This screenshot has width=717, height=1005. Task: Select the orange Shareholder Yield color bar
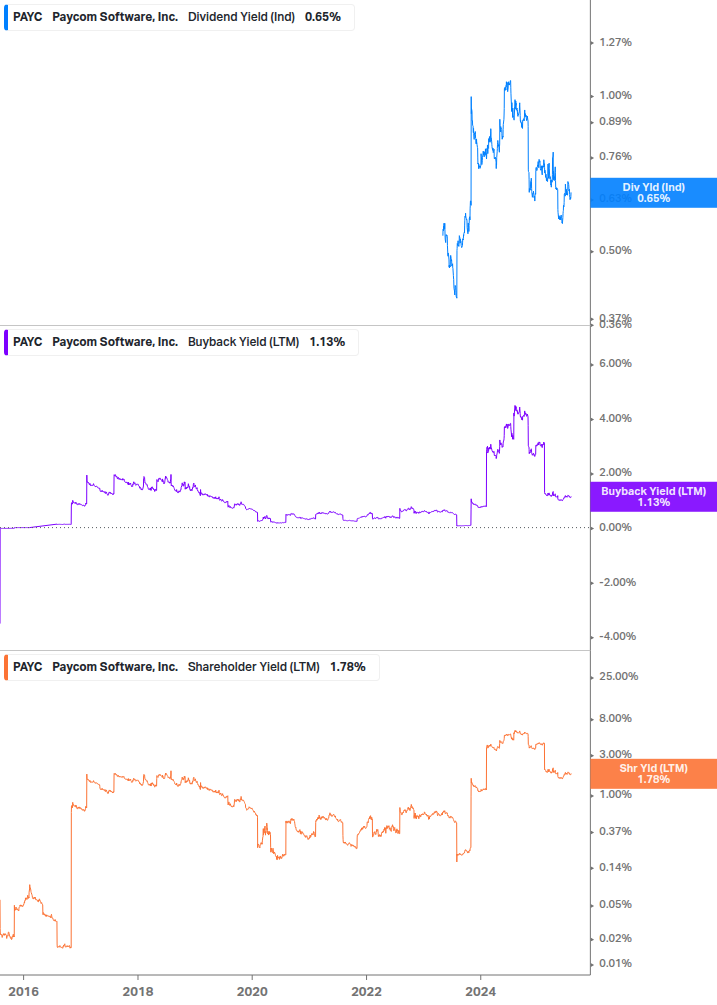6,667
